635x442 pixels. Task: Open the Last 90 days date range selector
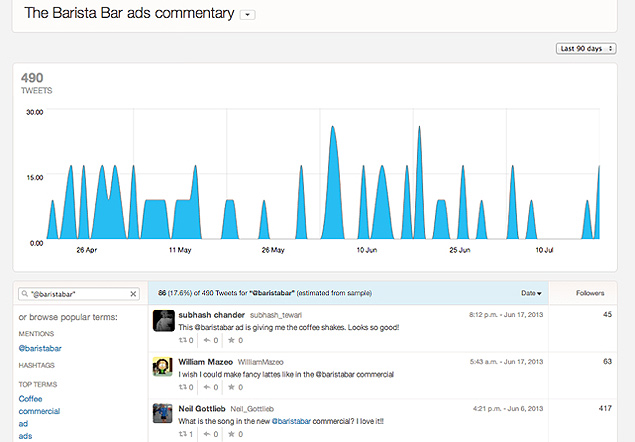tap(586, 49)
